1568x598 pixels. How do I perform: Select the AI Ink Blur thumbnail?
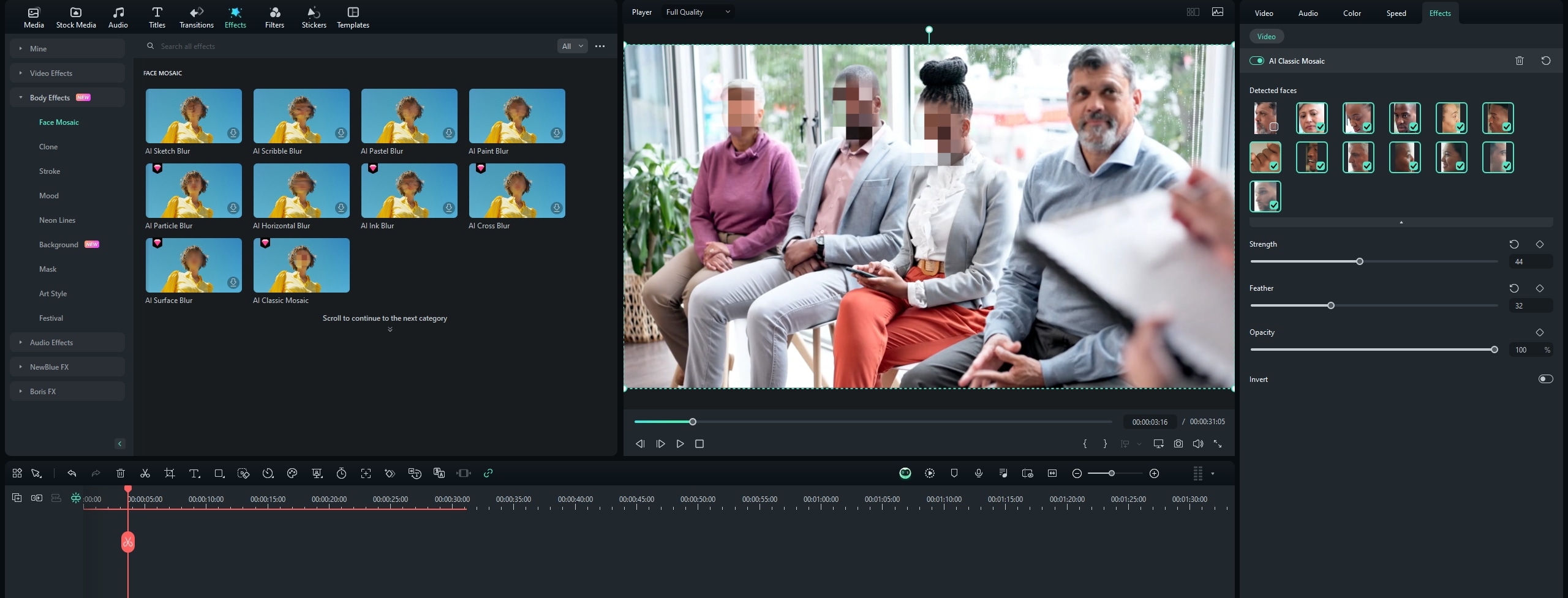(x=409, y=190)
